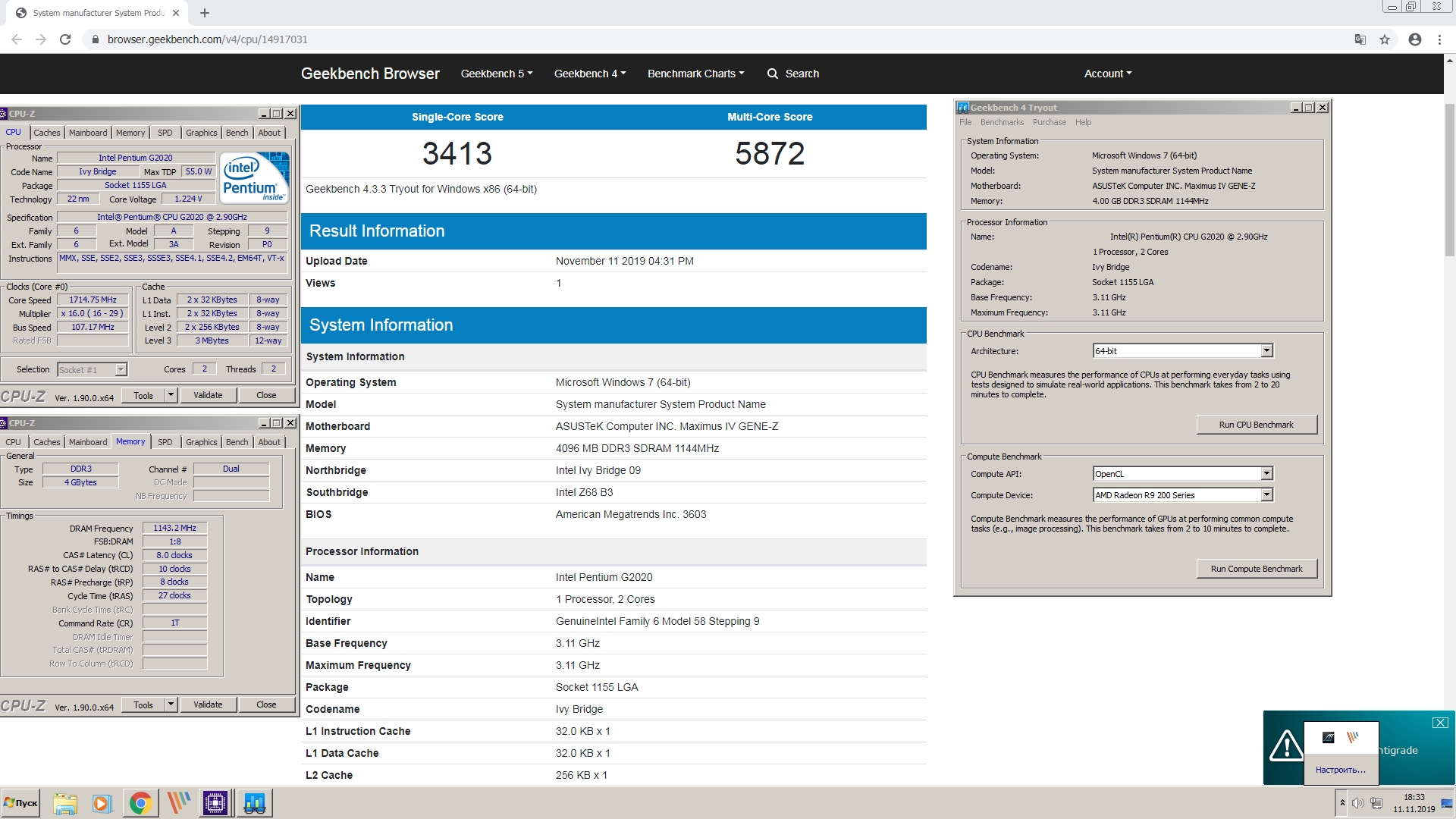Image resolution: width=1456 pixels, height=819 pixels.
Task: Open Google Translate icon in address bar
Action: click(1360, 39)
